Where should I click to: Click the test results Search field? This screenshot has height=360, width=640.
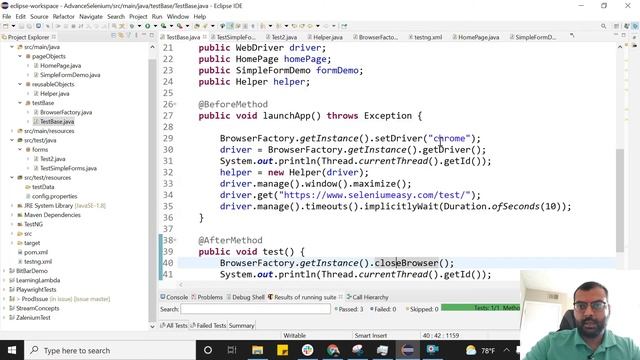click(x=256, y=309)
